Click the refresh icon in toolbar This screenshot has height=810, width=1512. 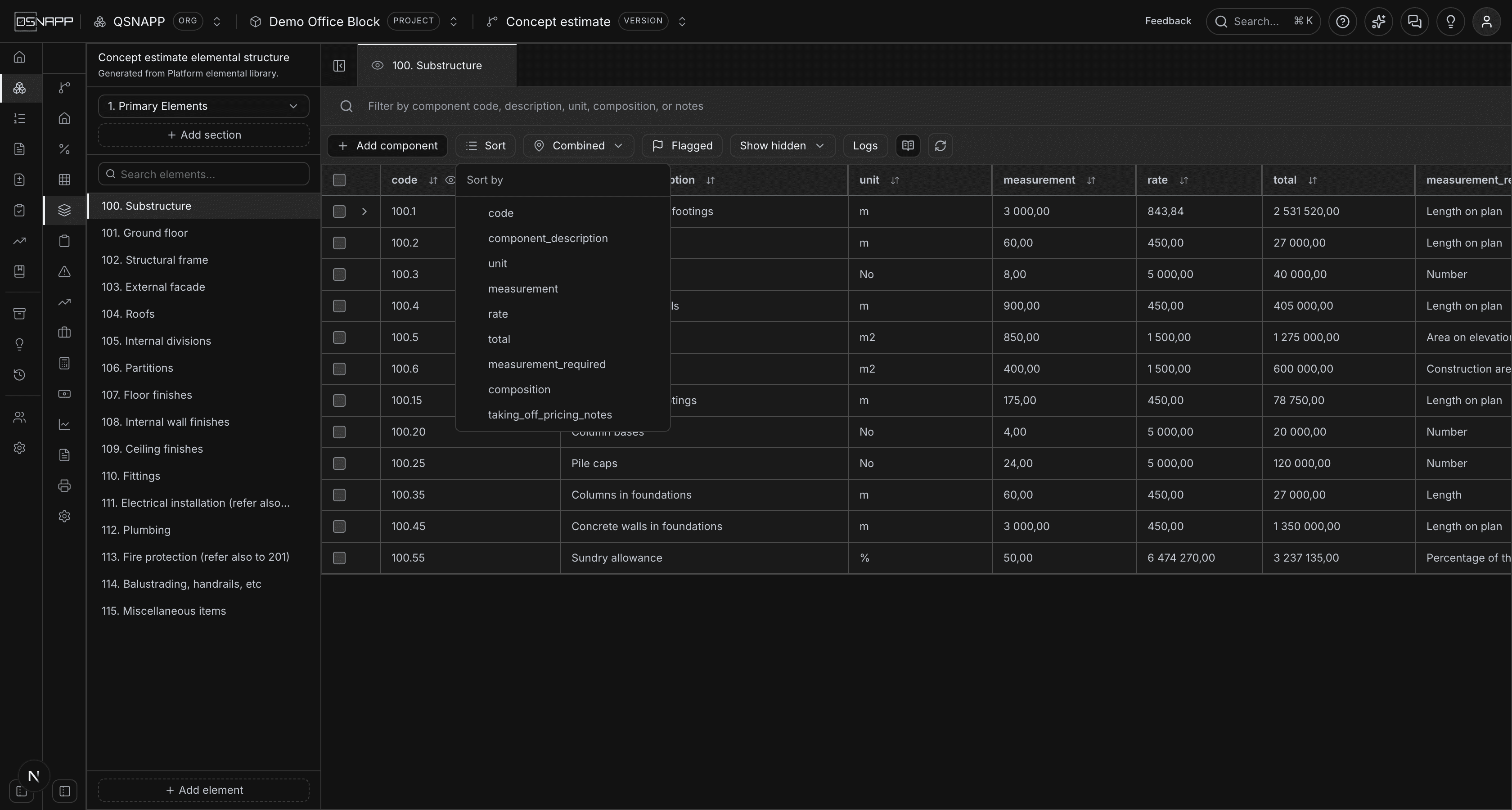[x=940, y=145]
